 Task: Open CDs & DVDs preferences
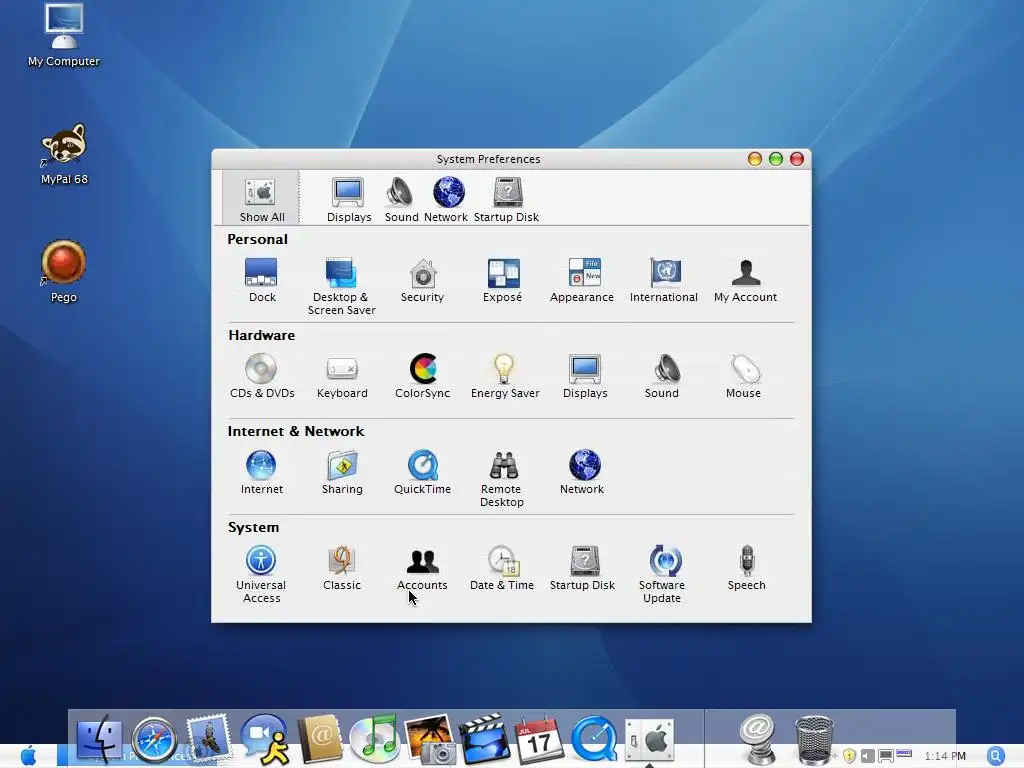tap(262, 376)
